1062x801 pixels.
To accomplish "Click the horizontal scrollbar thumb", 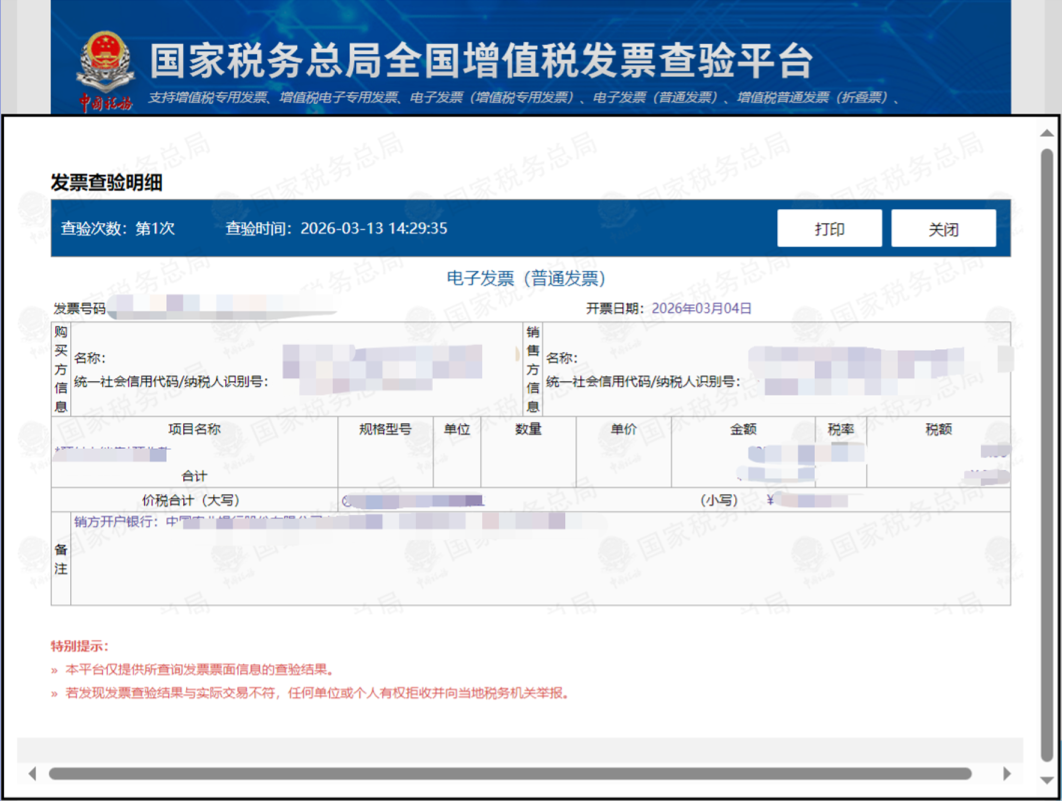I will tap(510, 773).
